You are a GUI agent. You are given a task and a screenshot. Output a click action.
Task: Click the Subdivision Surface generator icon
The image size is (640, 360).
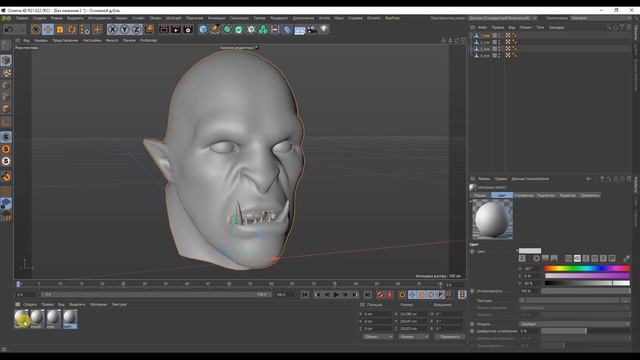[x=227, y=29]
